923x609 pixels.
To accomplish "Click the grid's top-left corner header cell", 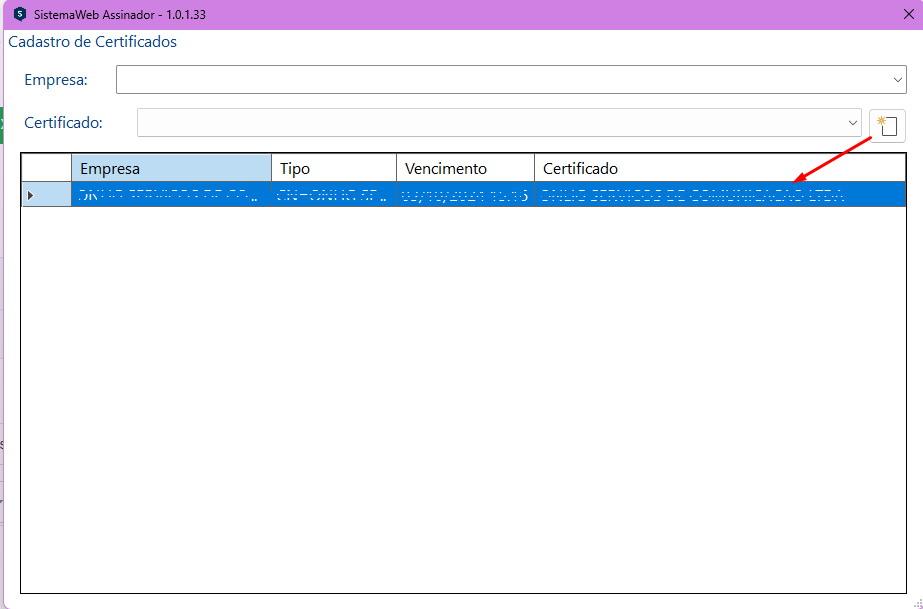I will pos(46,168).
